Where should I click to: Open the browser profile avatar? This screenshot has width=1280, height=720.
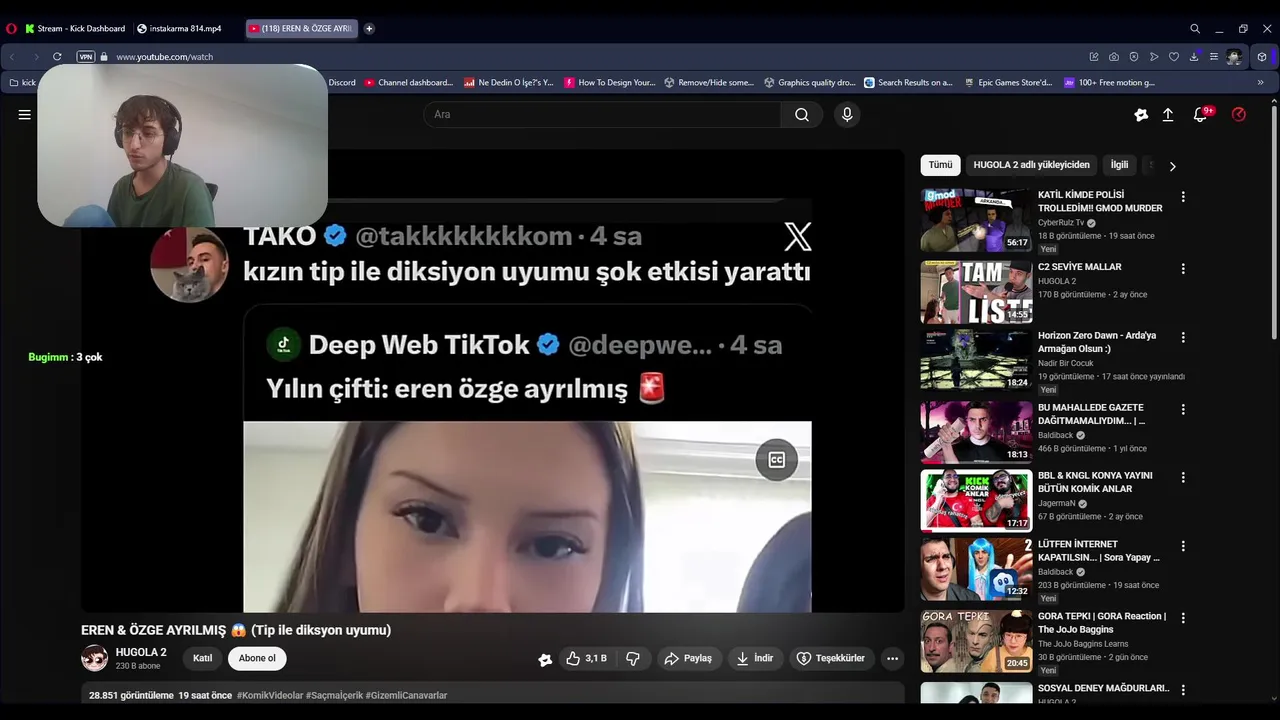coord(1234,57)
